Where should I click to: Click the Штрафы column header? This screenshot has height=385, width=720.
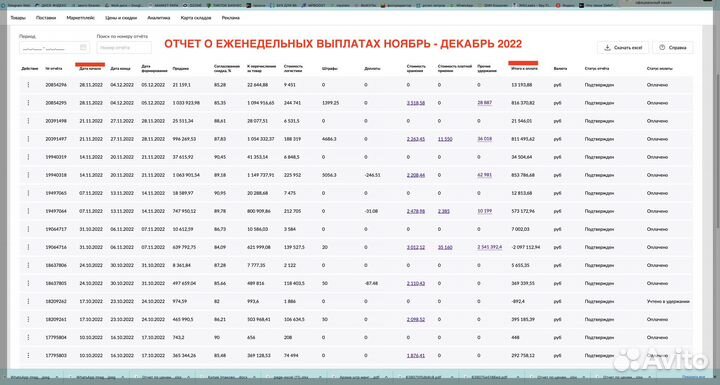coord(330,68)
